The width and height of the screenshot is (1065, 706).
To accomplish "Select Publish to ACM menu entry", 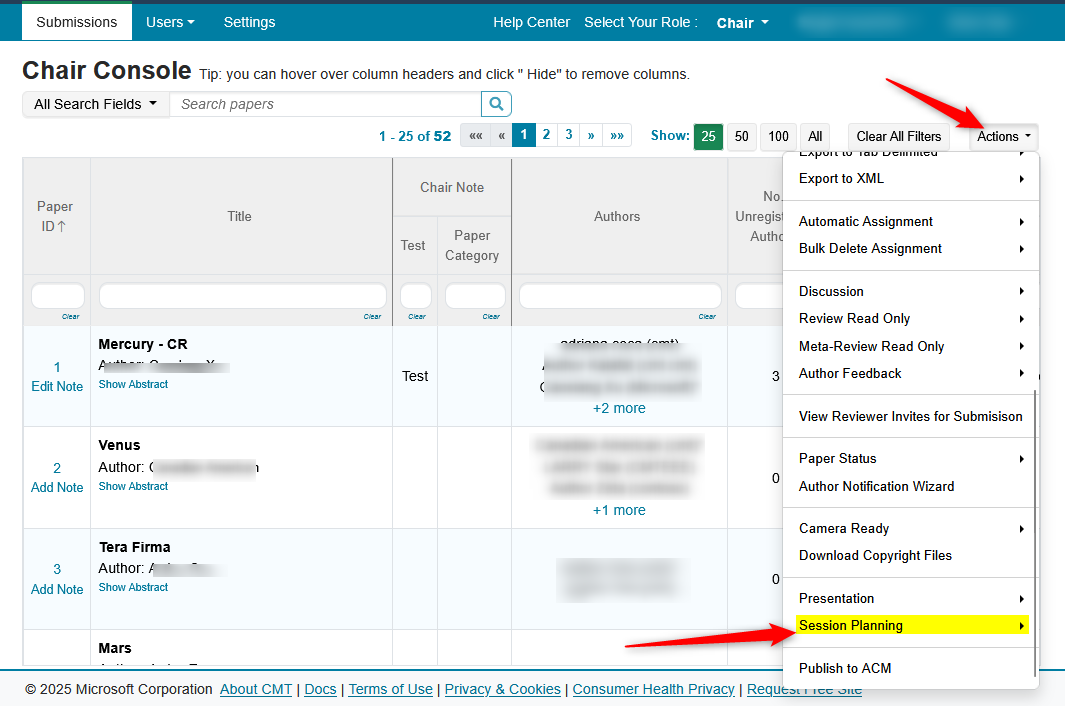I will click(x=845, y=668).
